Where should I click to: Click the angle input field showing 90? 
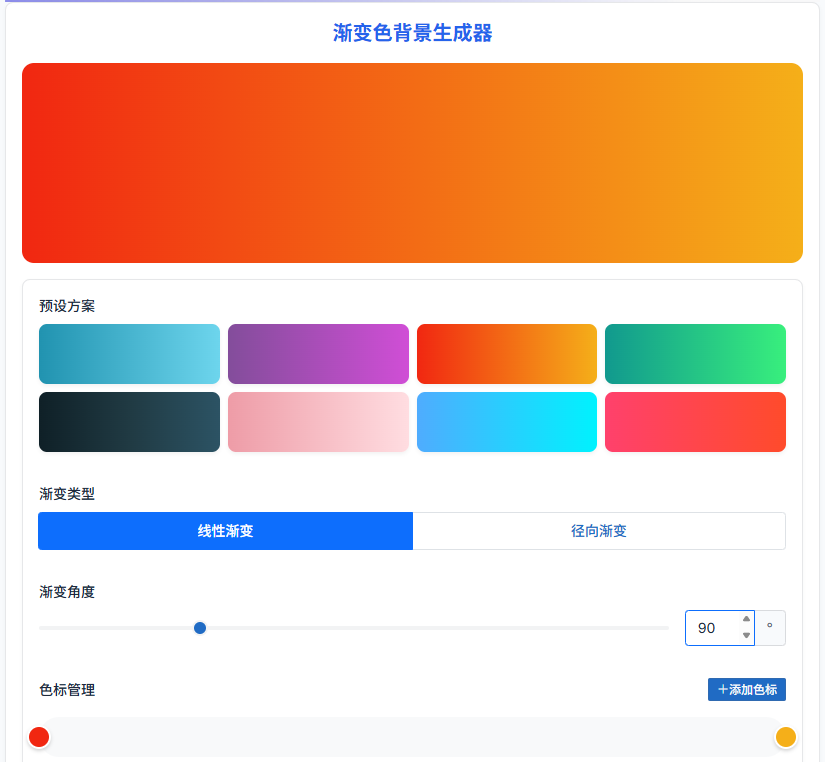point(710,628)
